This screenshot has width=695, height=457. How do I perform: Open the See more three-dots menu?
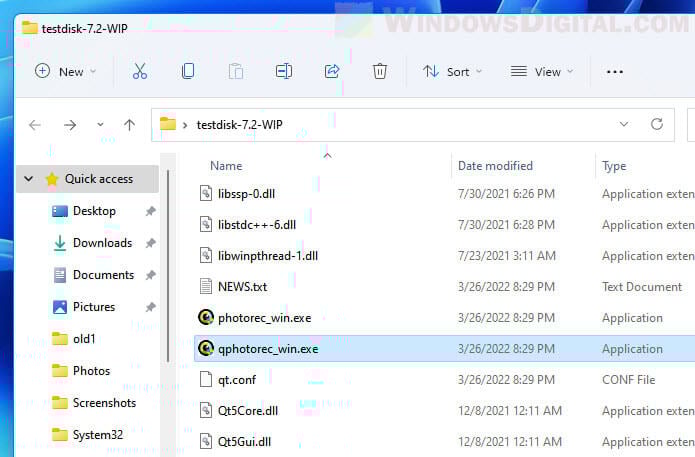(615, 71)
